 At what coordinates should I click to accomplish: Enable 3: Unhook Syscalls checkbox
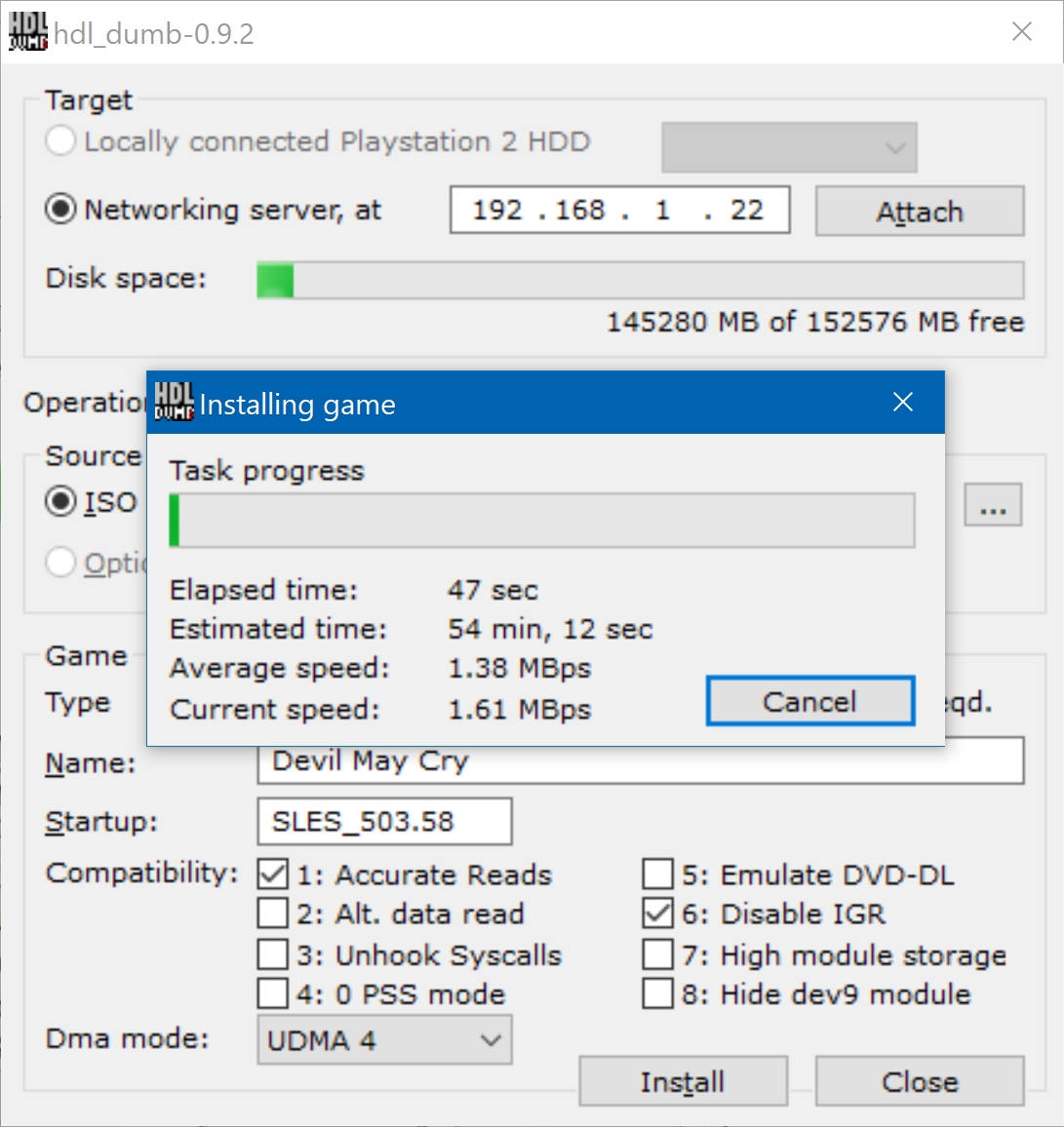pos(273,954)
